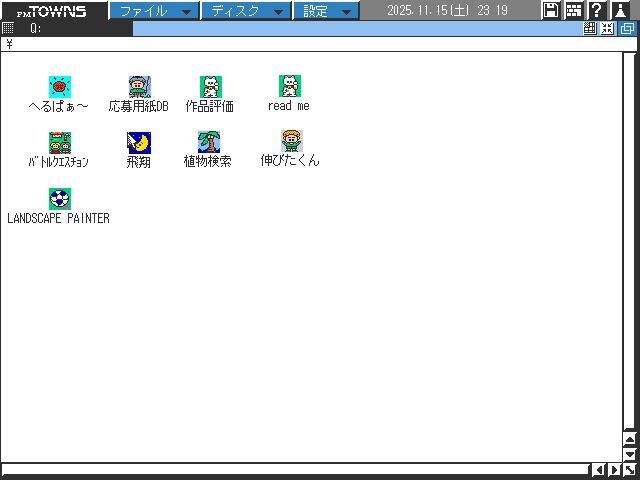The image size is (640, 480).
Task: Open the 植物検索 palm tree icon
Action: click(209, 142)
